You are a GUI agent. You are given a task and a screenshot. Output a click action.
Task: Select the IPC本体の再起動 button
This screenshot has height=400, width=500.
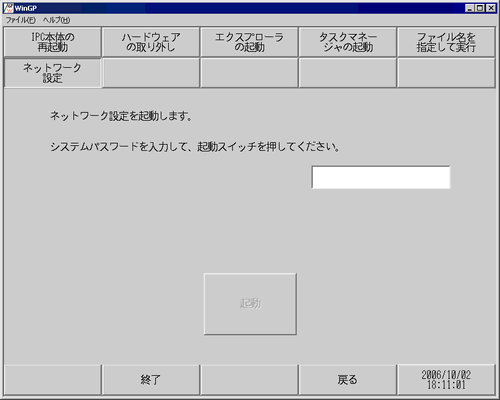[52, 42]
